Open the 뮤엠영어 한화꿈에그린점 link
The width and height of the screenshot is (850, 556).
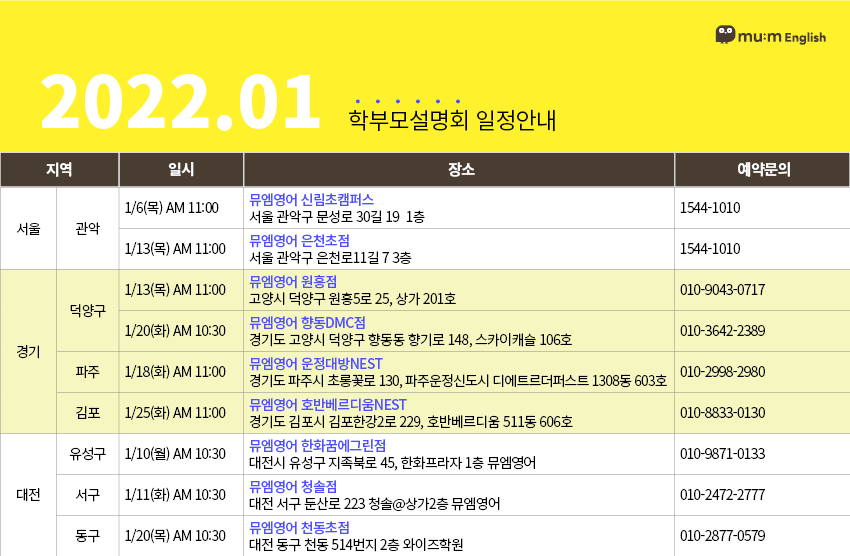[317, 446]
